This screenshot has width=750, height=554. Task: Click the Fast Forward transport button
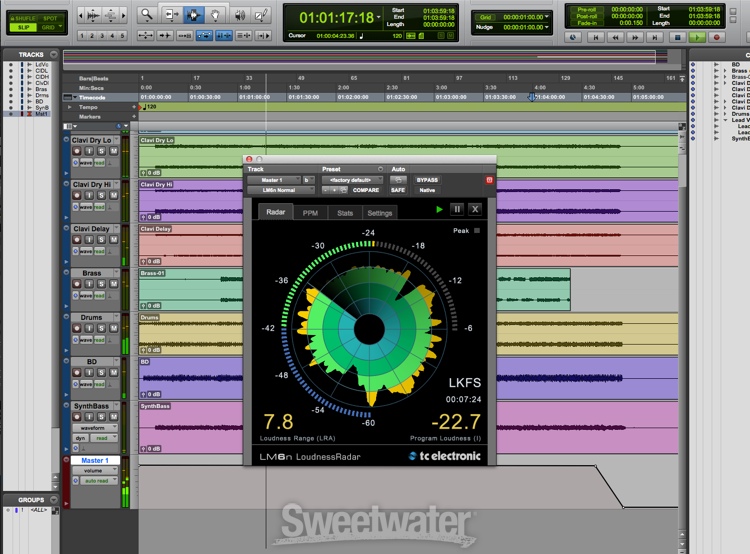coord(635,37)
